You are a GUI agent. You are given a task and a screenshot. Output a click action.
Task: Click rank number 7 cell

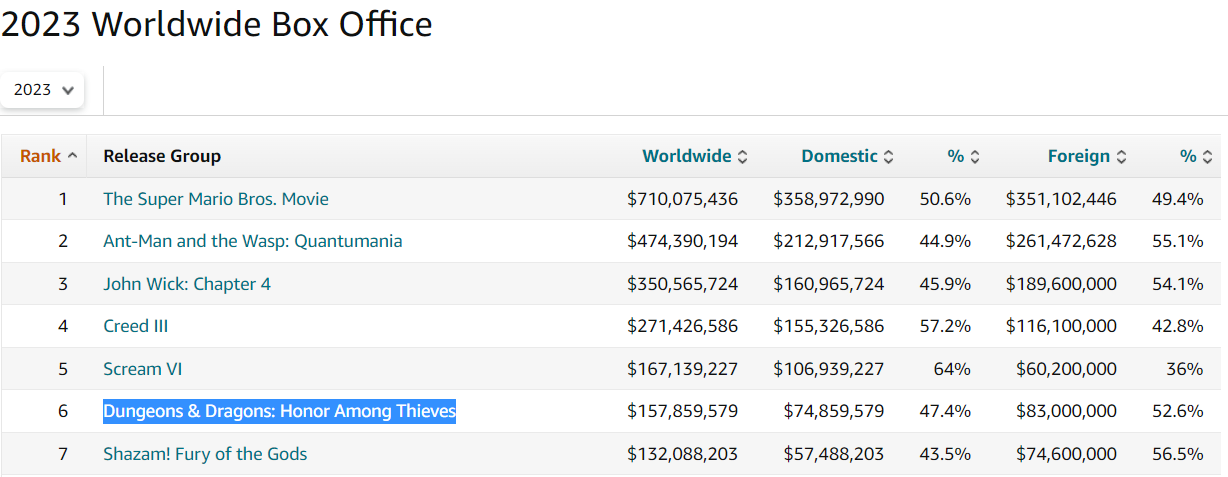63,454
